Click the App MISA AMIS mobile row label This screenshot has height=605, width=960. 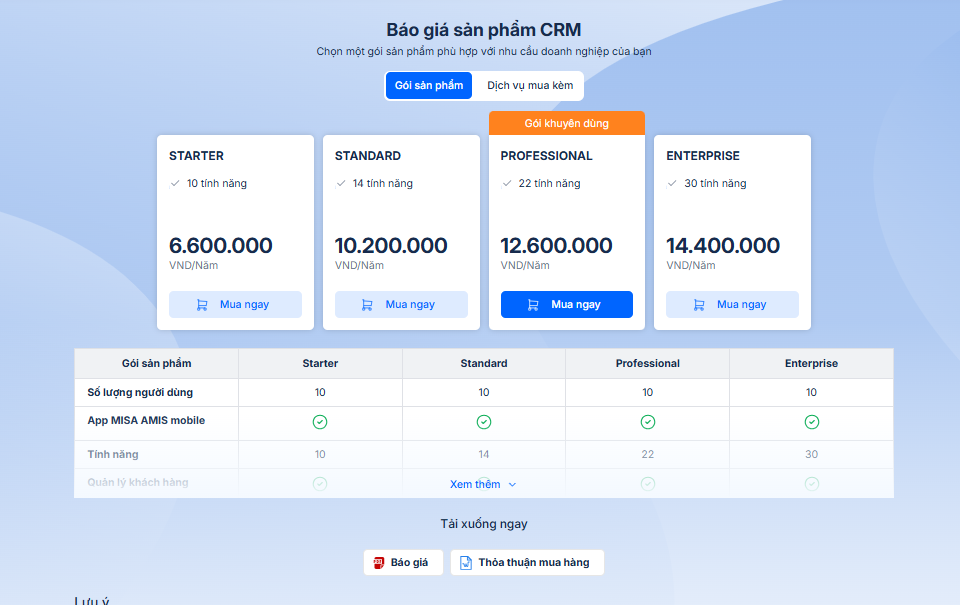coord(146,420)
